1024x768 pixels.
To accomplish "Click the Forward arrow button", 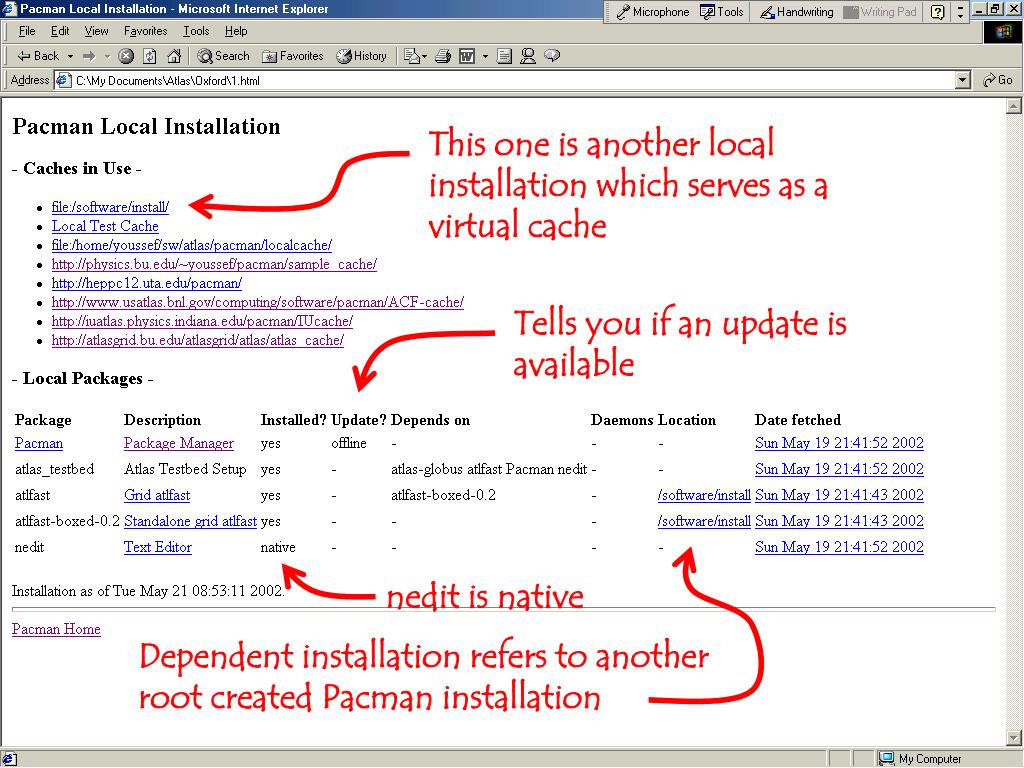I will click(89, 56).
